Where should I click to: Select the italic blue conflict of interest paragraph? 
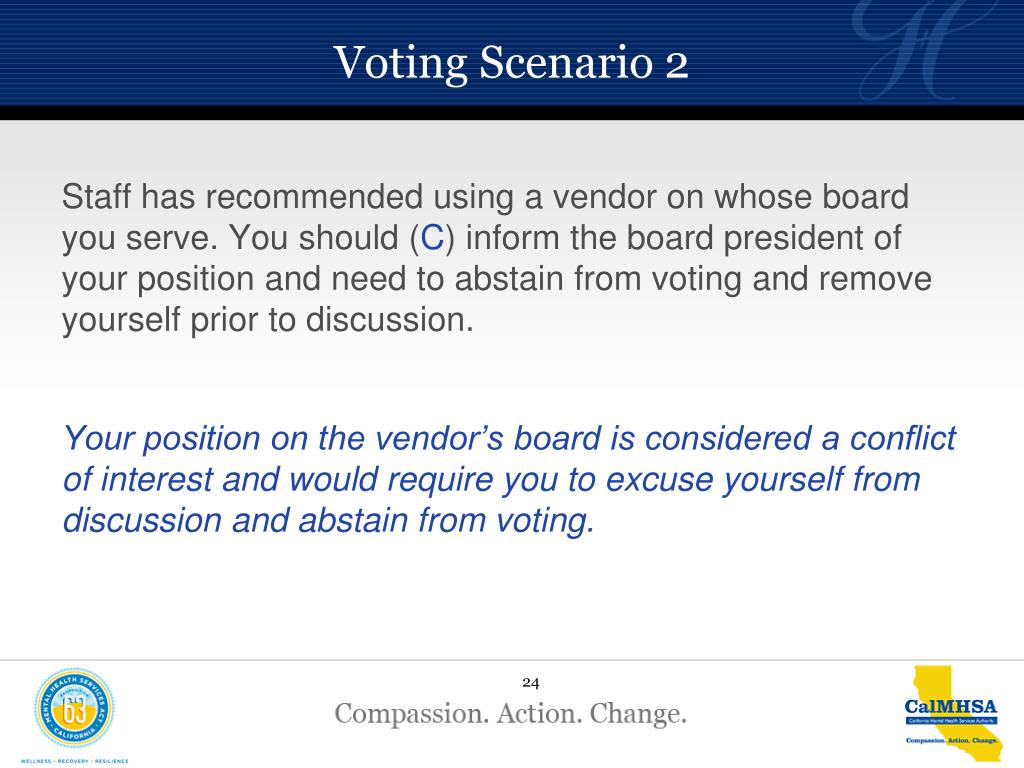coord(509,479)
